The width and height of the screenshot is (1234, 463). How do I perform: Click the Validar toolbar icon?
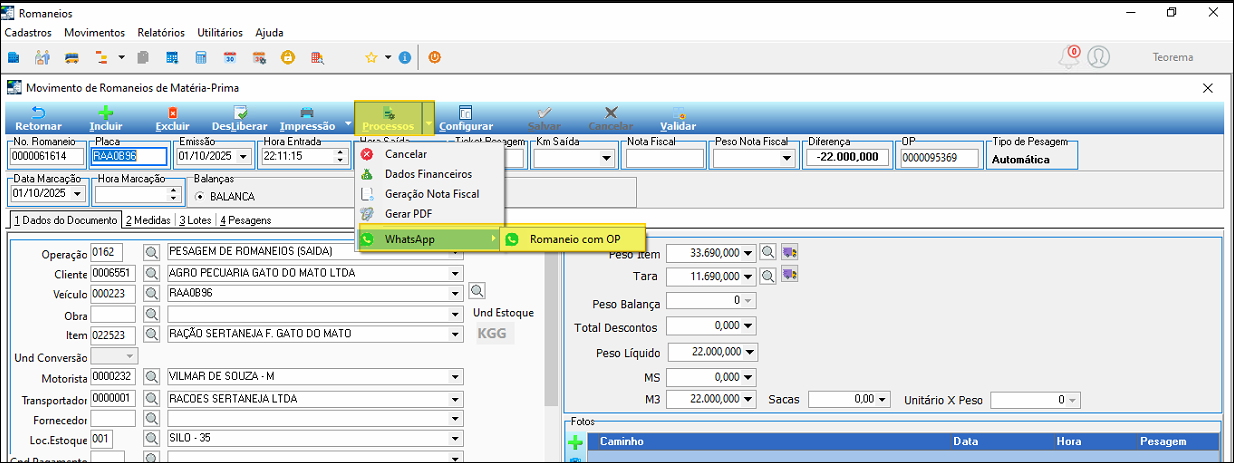click(x=678, y=113)
